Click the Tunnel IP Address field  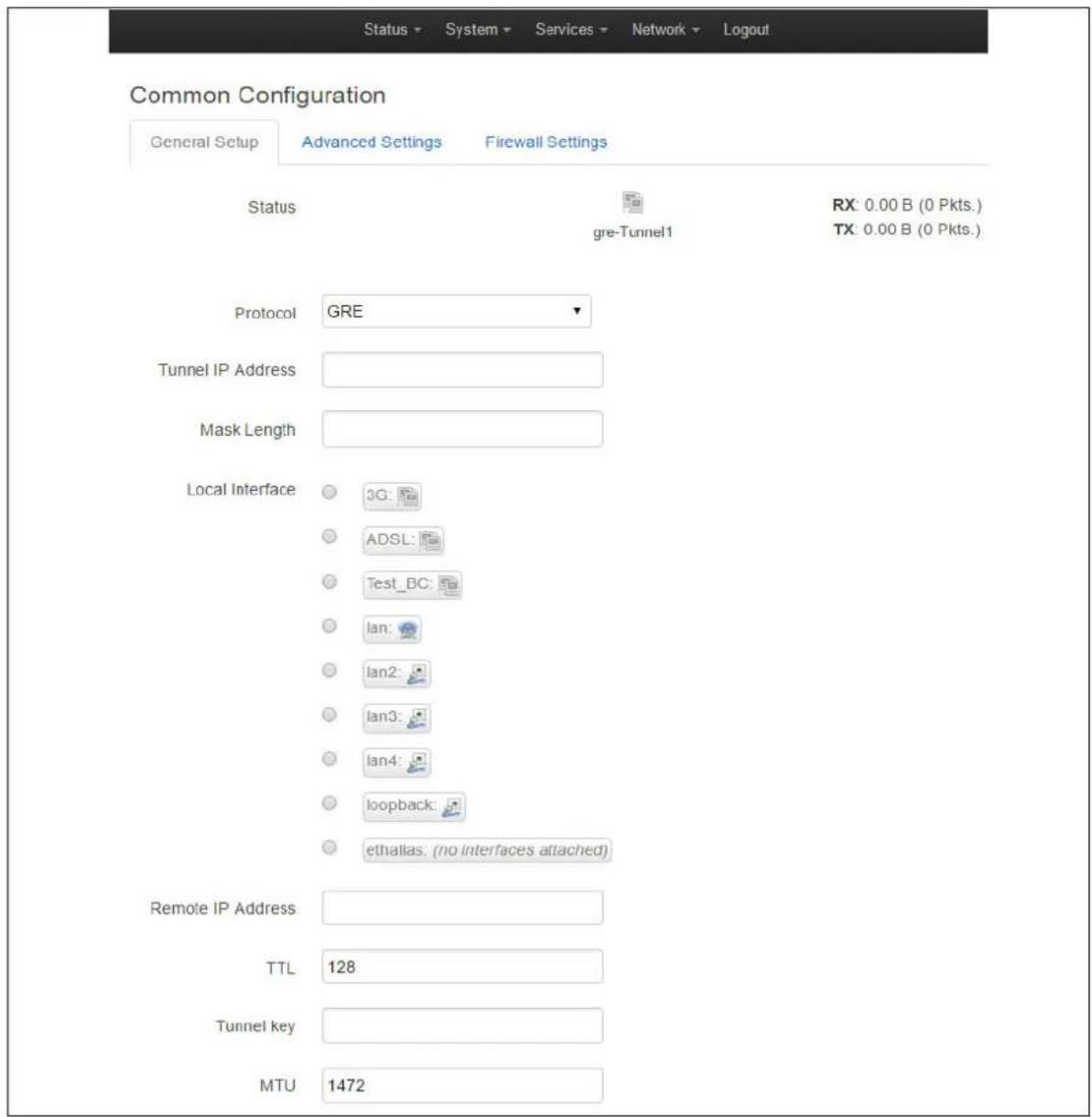462,370
